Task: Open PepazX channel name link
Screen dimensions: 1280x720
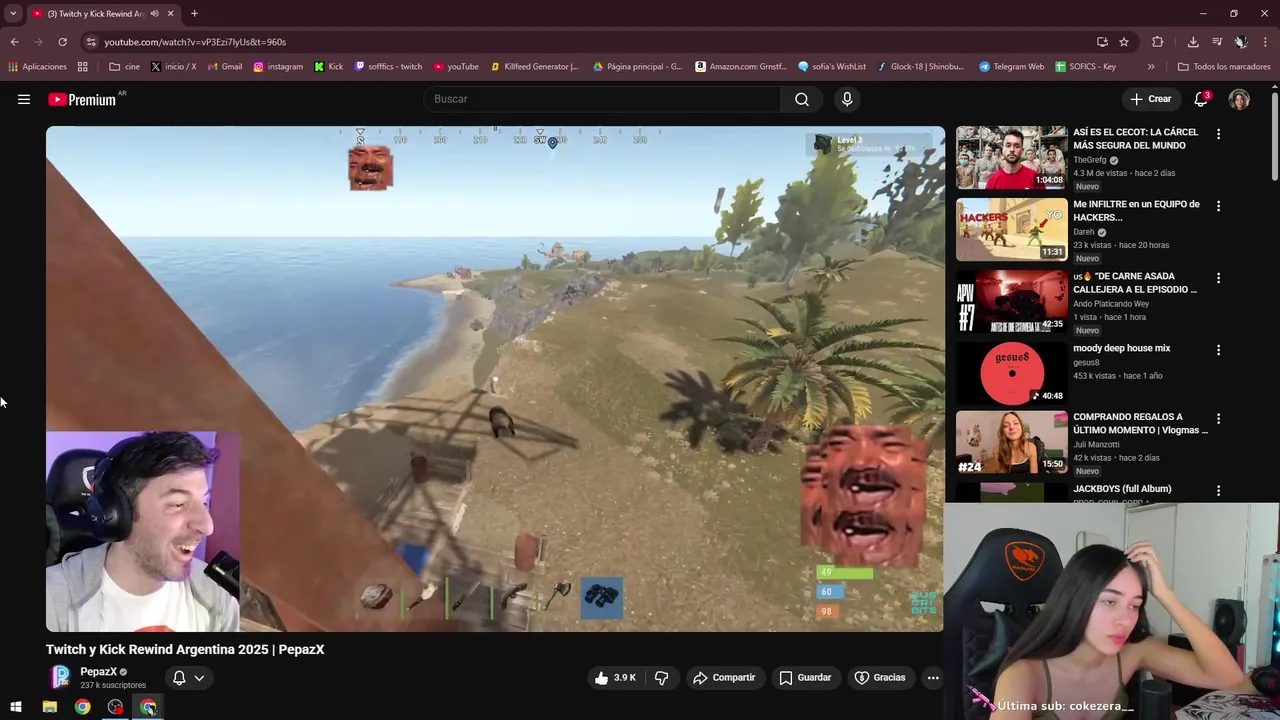Action: pos(99,672)
